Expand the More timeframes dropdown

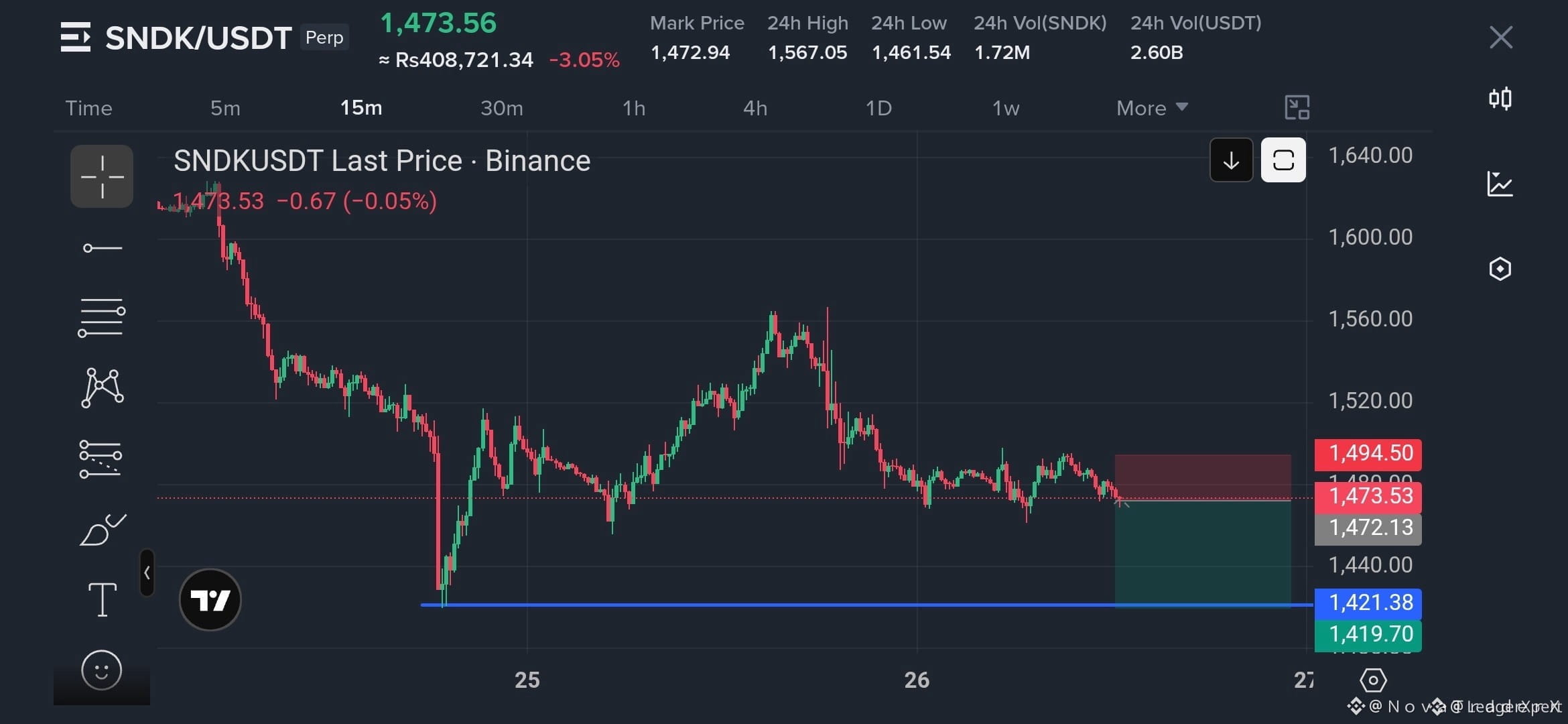tap(1152, 108)
